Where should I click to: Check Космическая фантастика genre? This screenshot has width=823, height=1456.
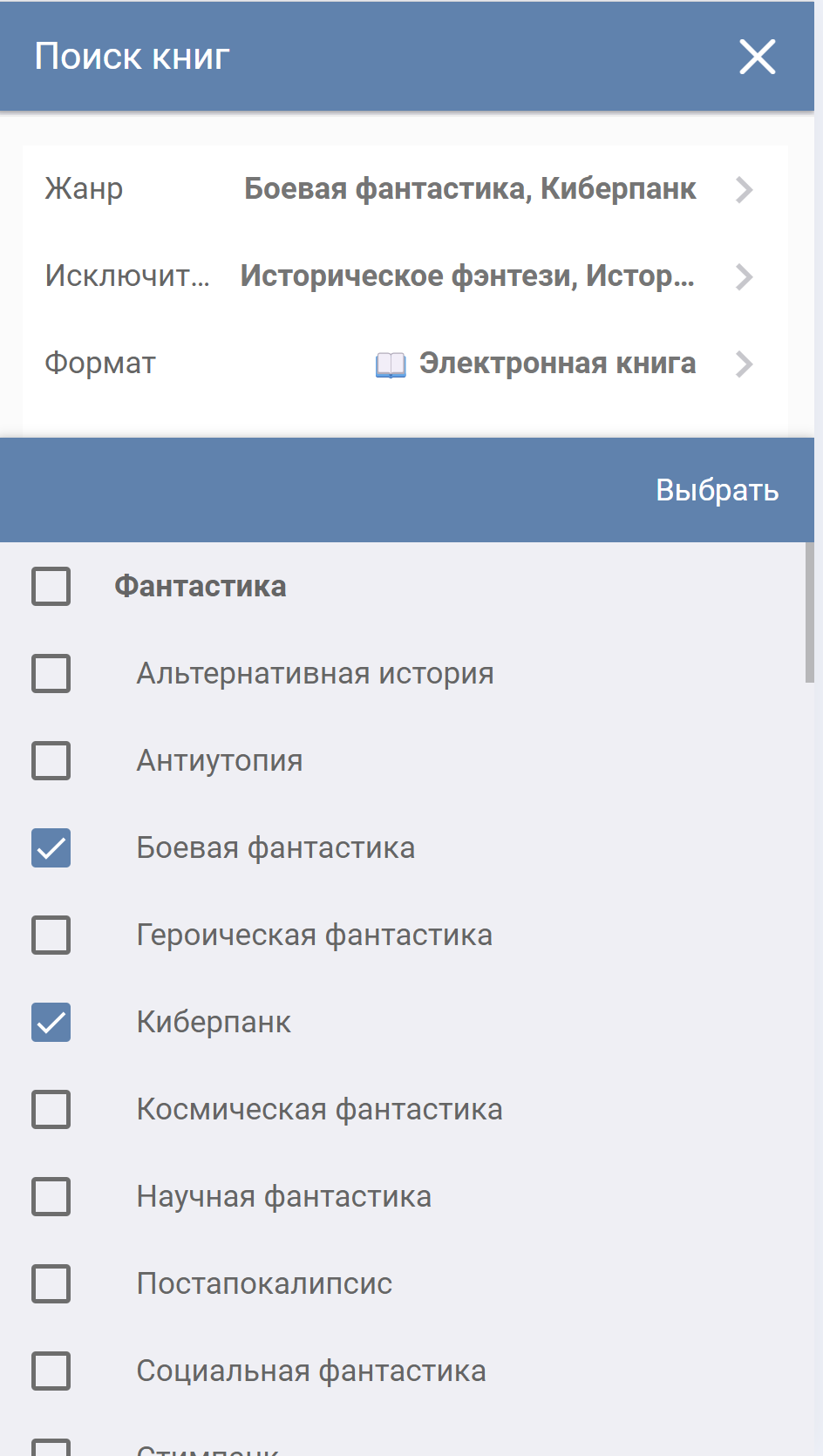click(51, 1109)
